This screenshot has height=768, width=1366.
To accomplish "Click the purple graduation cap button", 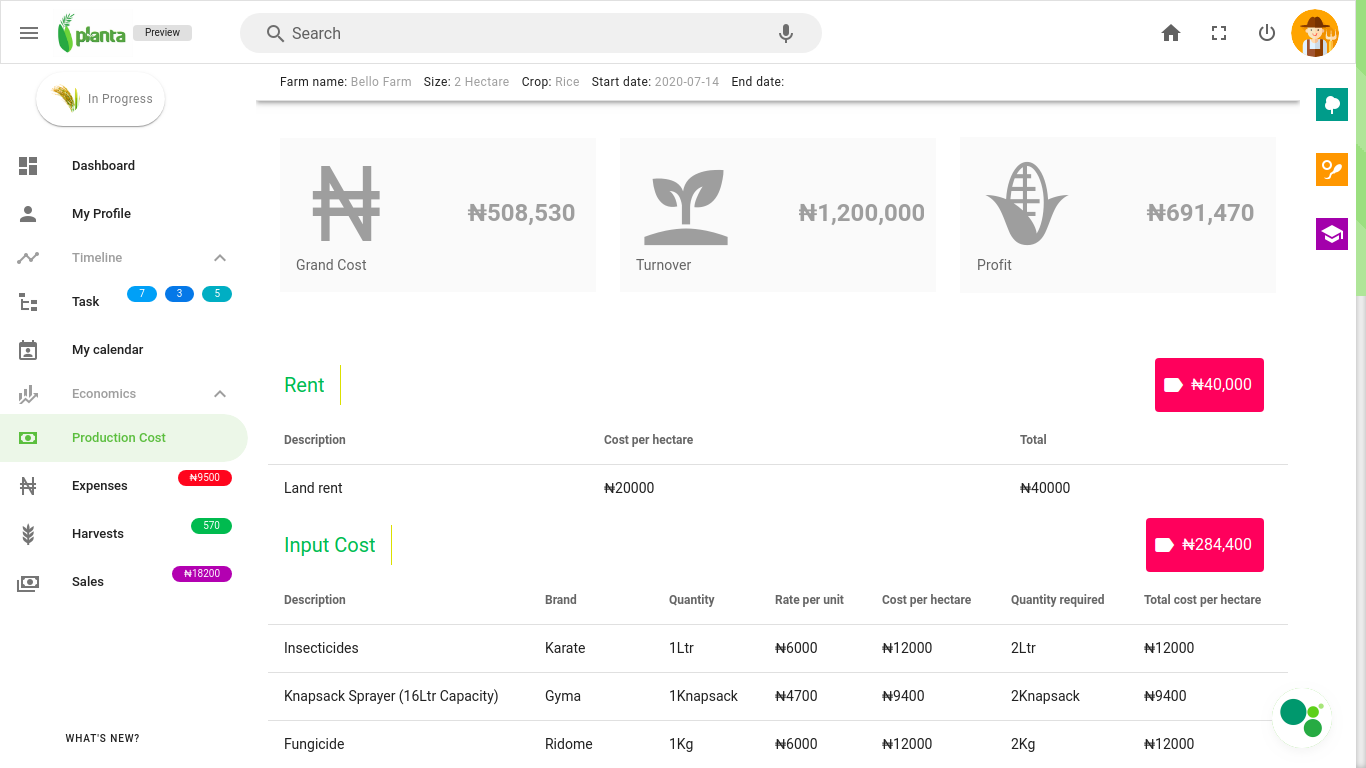I will click(x=1332, y=234).
